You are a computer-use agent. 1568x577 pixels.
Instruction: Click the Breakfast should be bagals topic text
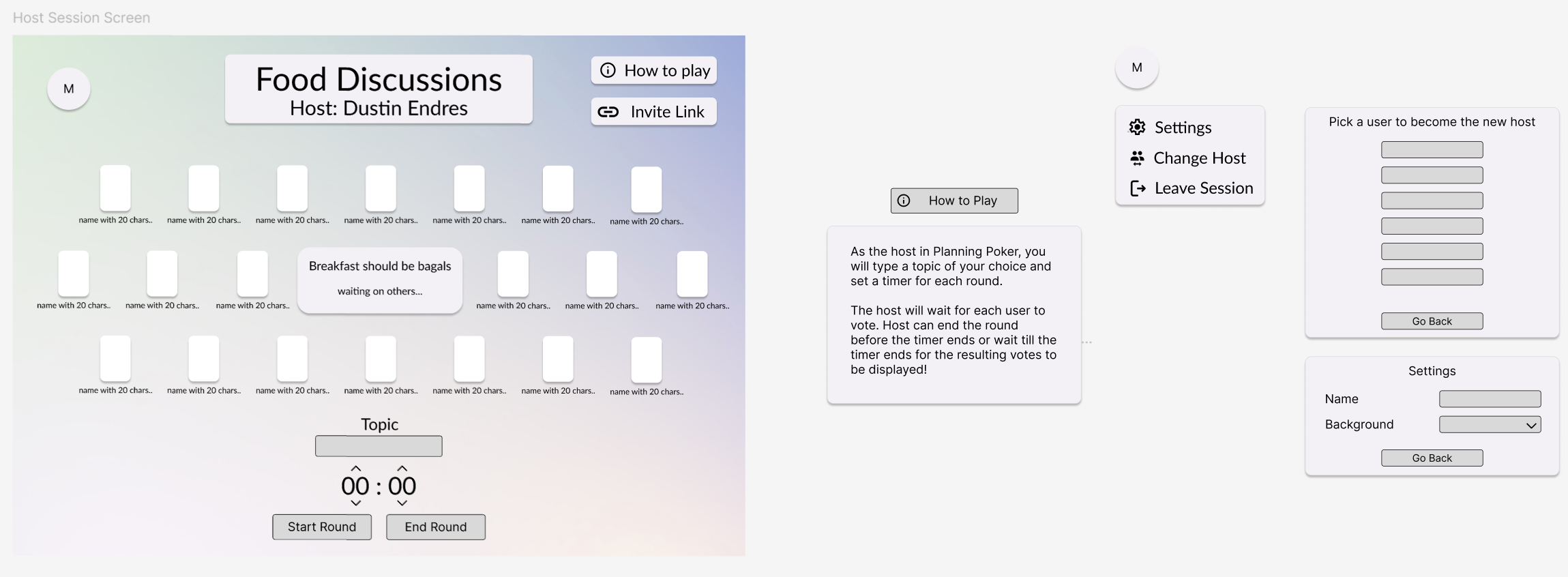click(x=380, y=266)
